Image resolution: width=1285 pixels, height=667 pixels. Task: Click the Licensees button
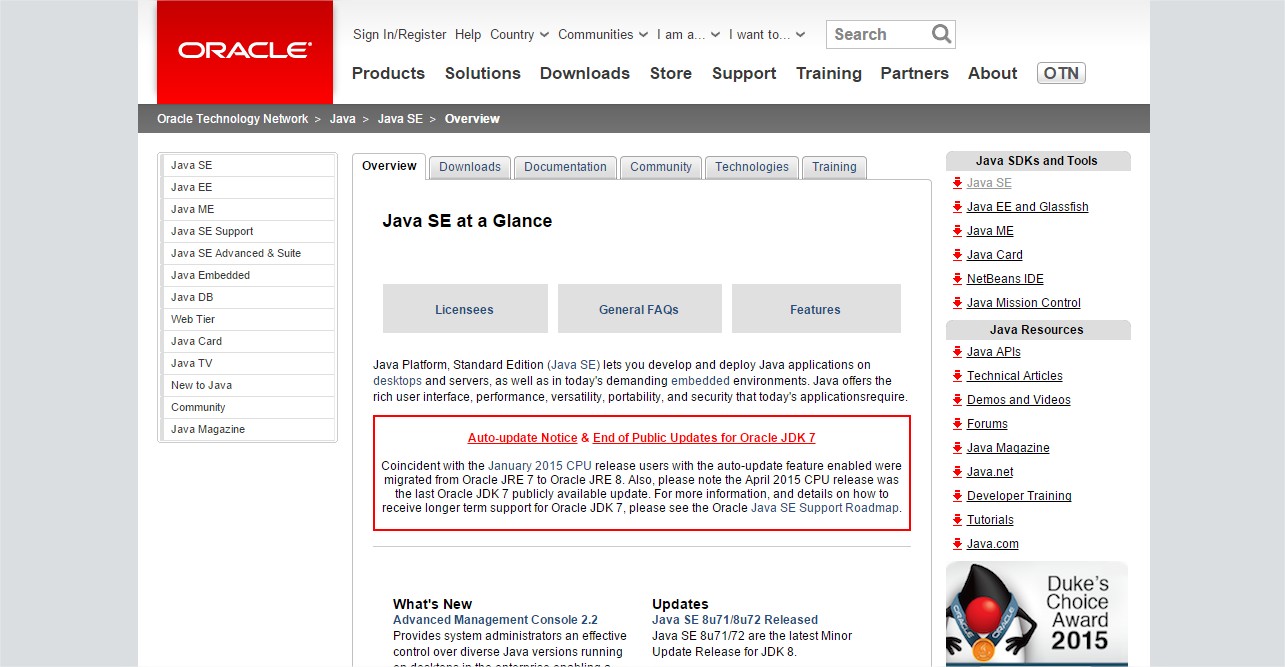pos(465,309)
